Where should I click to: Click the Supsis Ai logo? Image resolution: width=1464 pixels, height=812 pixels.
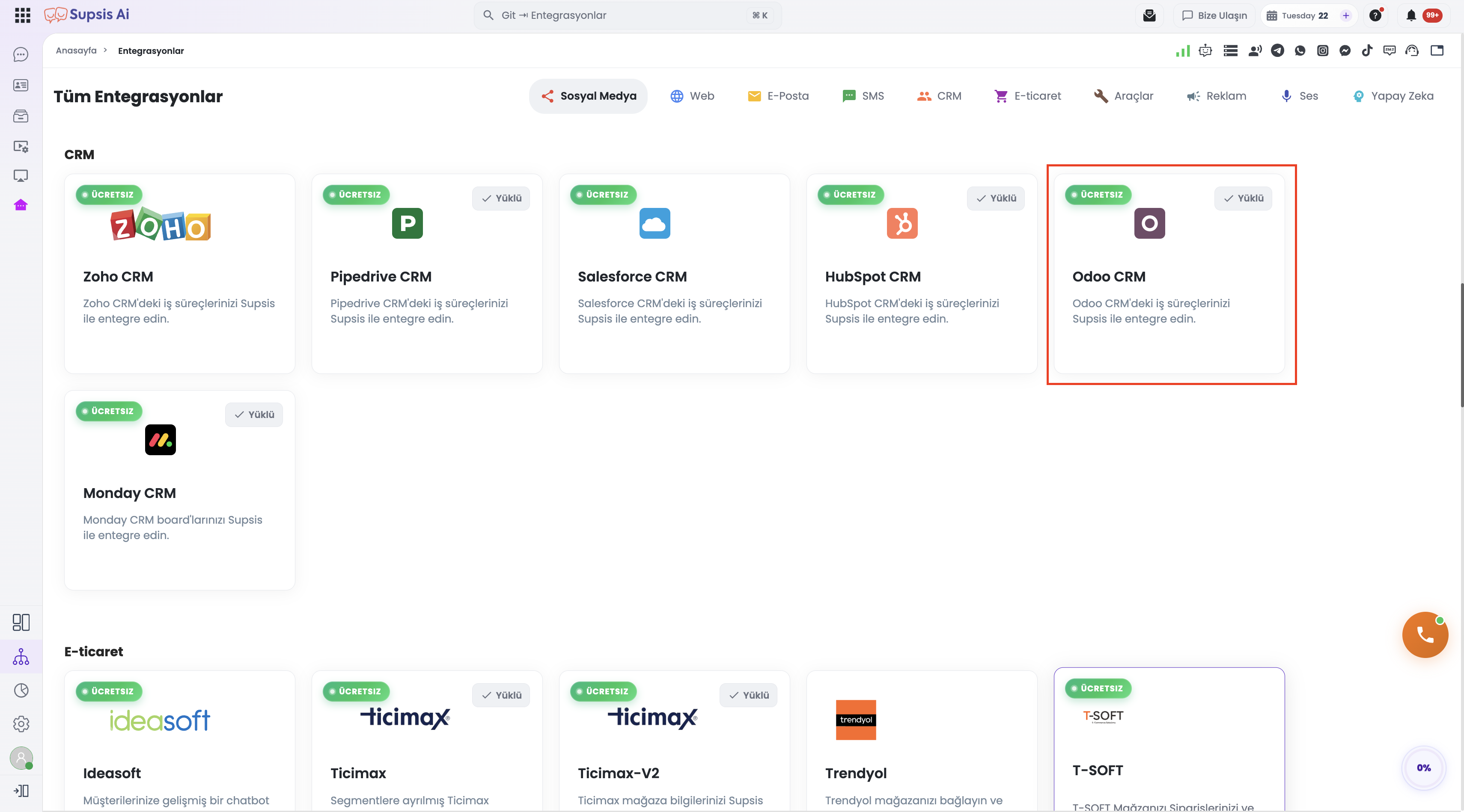tap(87, 15)
